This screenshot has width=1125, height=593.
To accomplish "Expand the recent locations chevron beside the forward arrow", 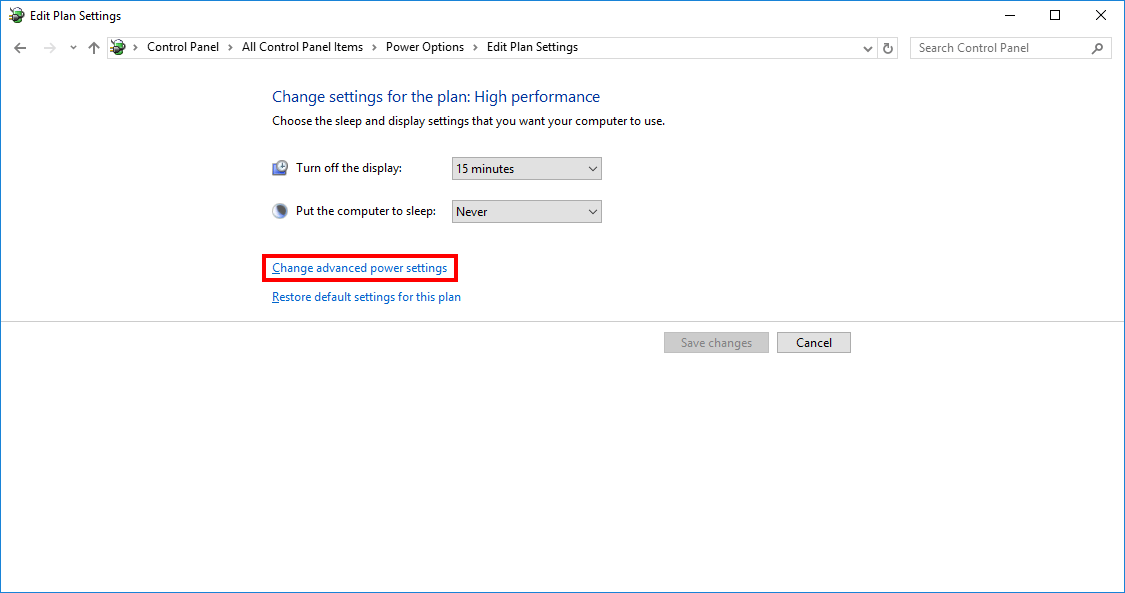I will (72, 47).
